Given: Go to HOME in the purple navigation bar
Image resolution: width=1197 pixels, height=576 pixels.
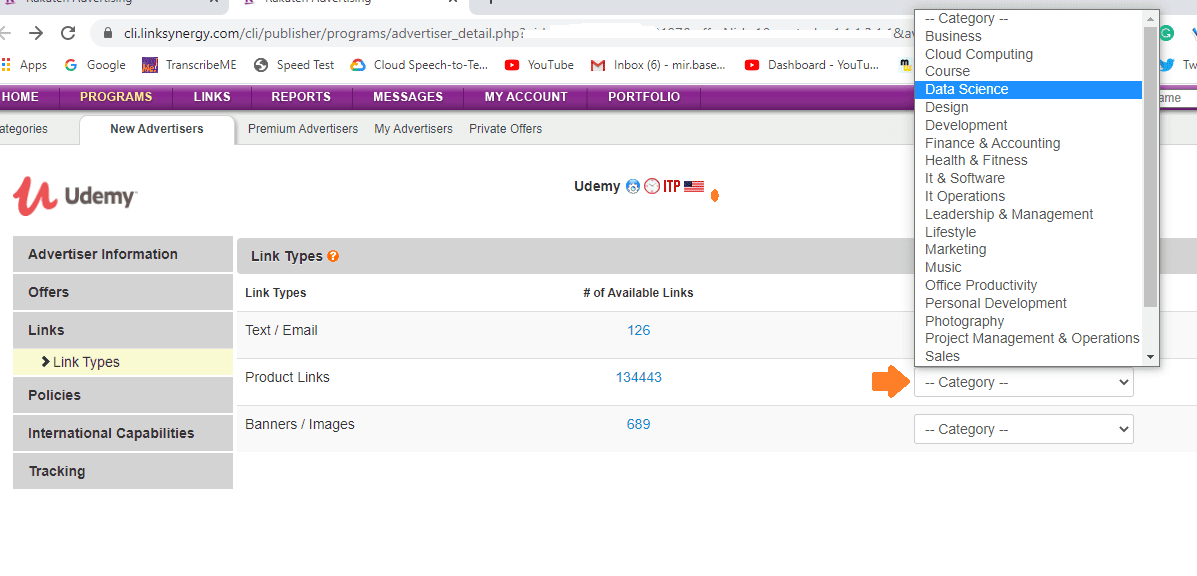Looking at the screenshot, I should [19, 97].
